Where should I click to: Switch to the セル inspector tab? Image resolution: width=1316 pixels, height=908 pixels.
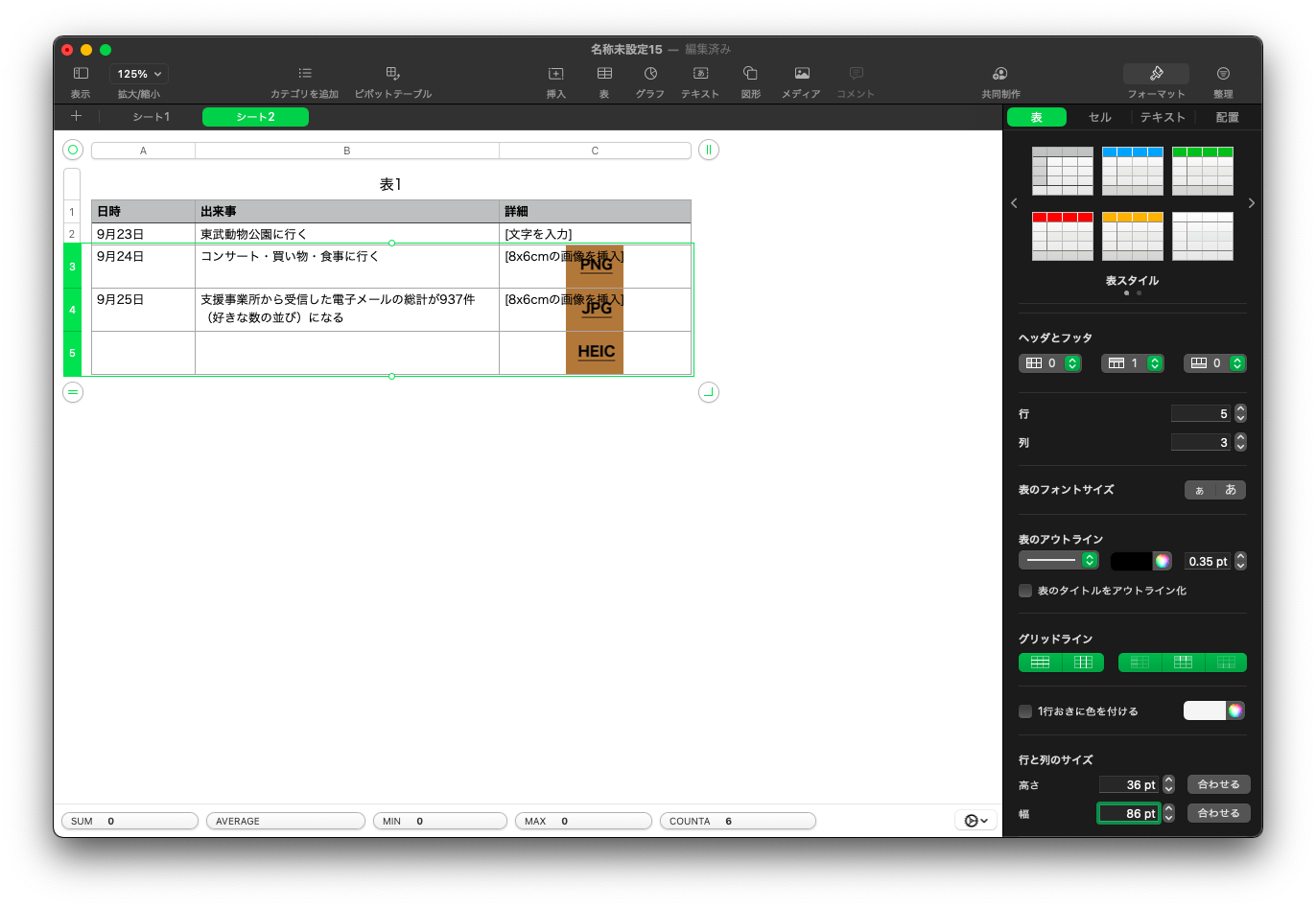click(x=1099, y=117)
